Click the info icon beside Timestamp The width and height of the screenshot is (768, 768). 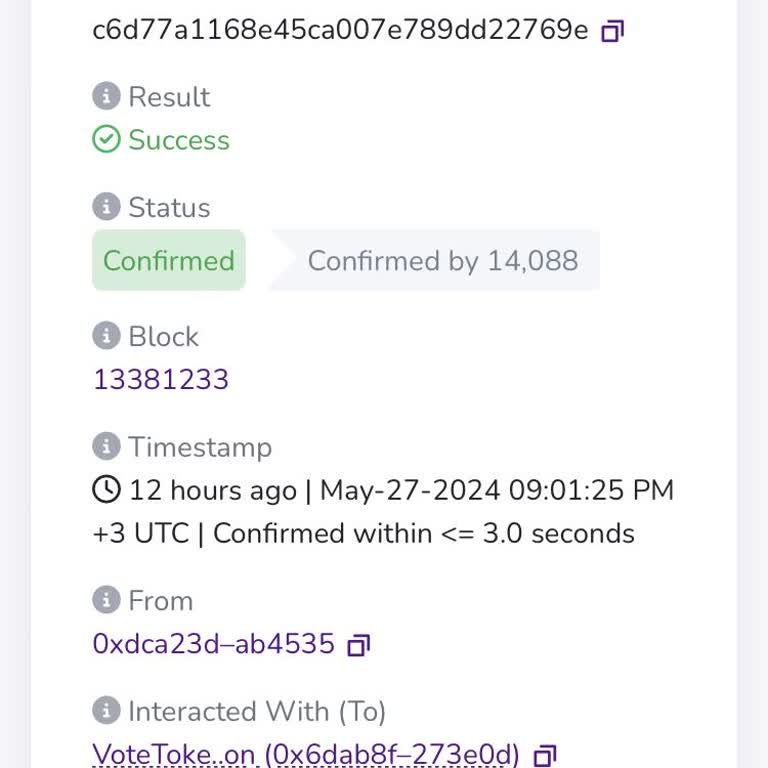point(106,446)
